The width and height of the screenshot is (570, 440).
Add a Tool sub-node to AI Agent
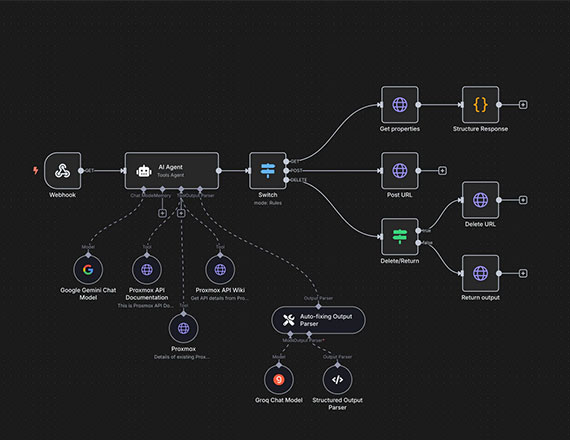pyautogui.click(x=181, y=213)
